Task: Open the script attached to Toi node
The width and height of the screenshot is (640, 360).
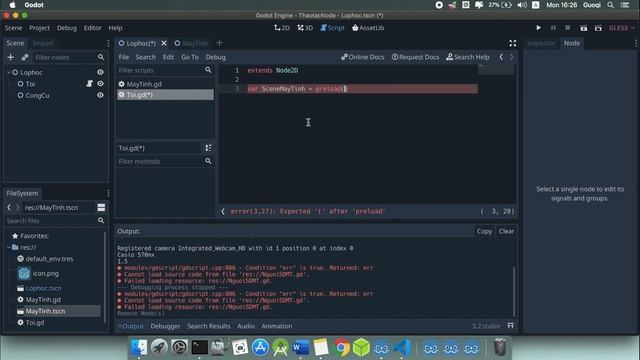Action: [x=89, y=83]
